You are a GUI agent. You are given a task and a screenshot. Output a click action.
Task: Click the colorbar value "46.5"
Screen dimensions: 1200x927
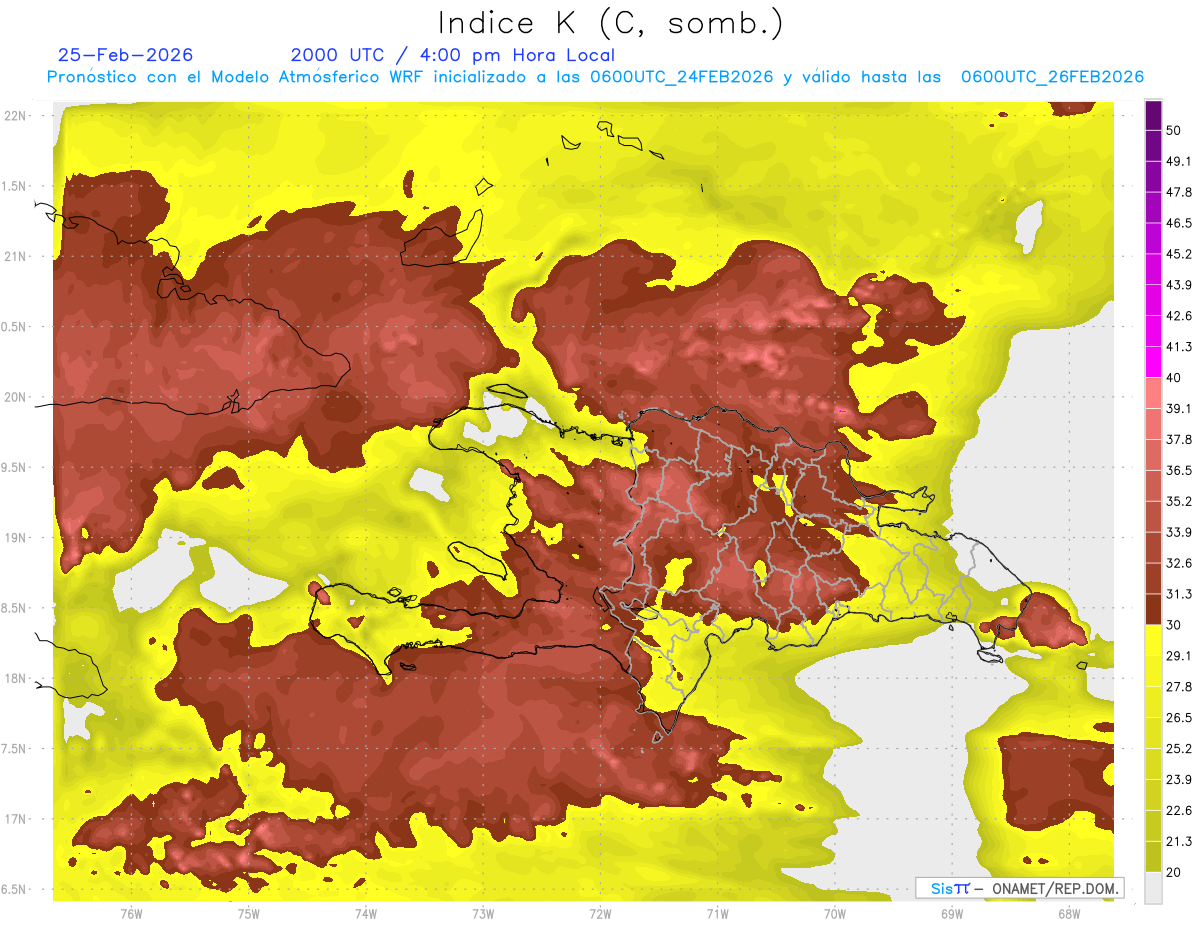[1179, 223]
